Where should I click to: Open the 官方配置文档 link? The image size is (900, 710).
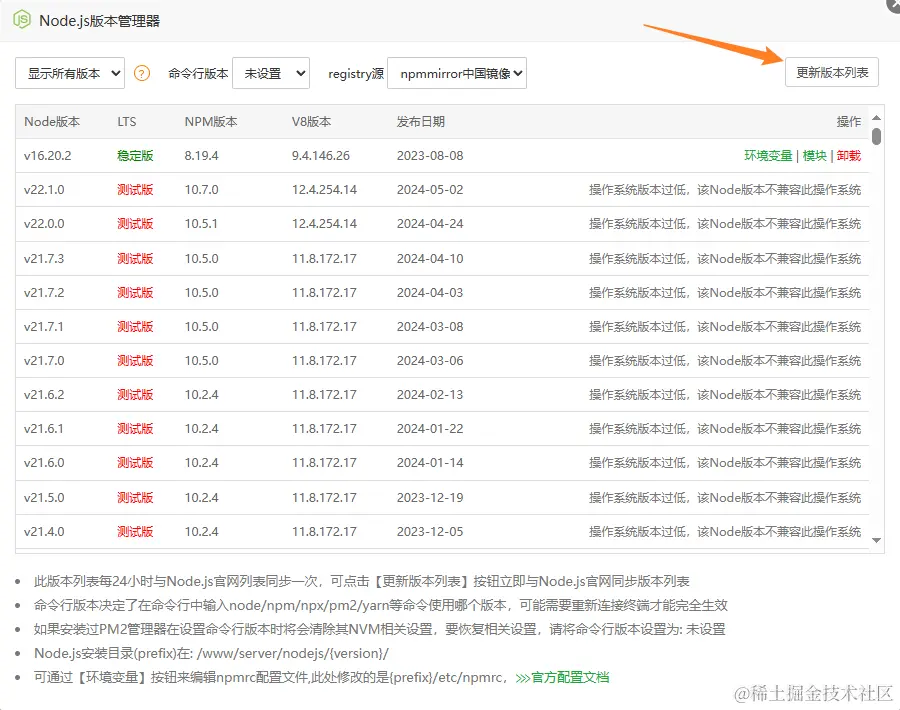click(x=562, y=677)
